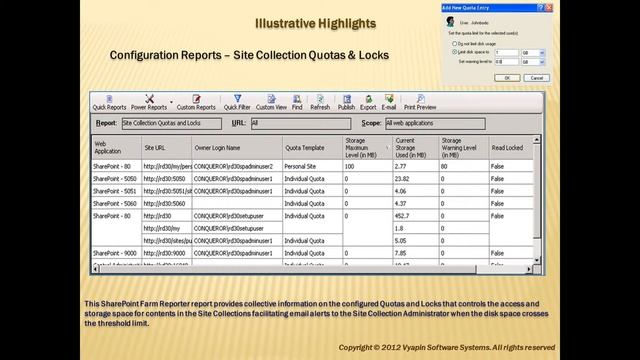Open the disk space limit unit dropdown

(x=542, y=53)
